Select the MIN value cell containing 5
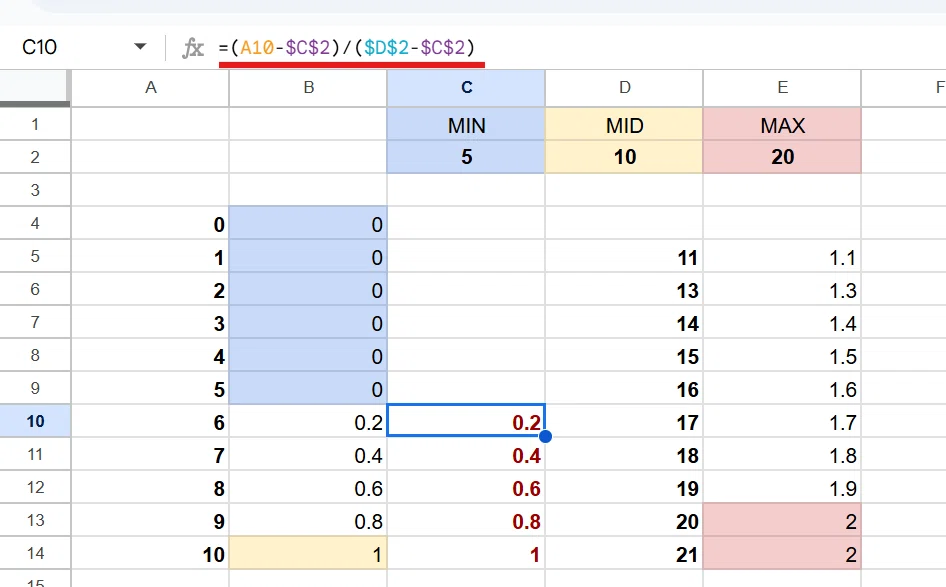This screenshot has width=946, height=587. [x=466, y=157]
